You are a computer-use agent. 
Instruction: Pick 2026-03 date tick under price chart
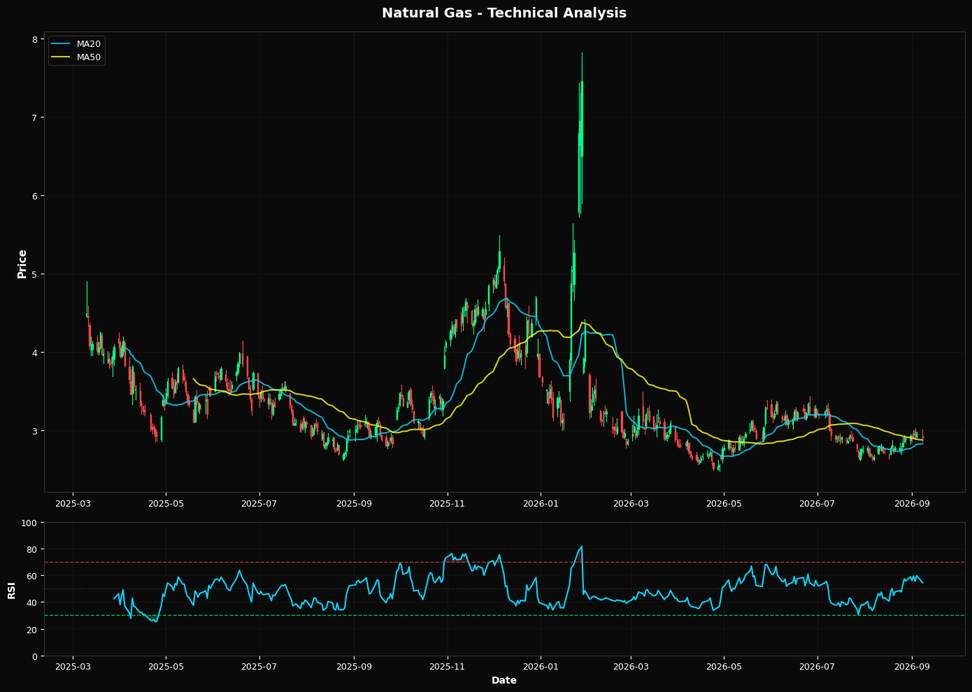coord(630,503)
